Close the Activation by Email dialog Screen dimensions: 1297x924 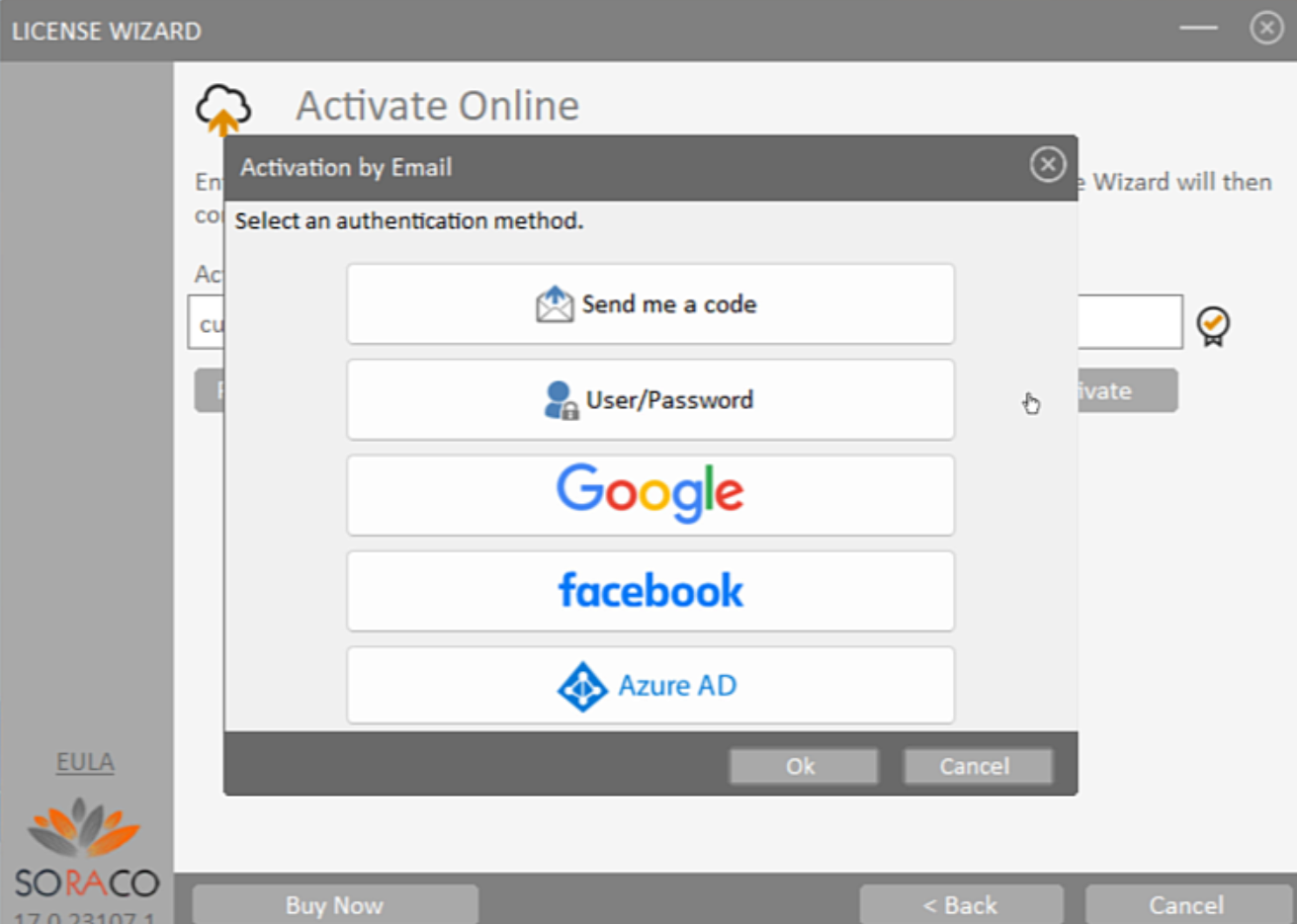pyautogui.click(x=1047, y=165)
